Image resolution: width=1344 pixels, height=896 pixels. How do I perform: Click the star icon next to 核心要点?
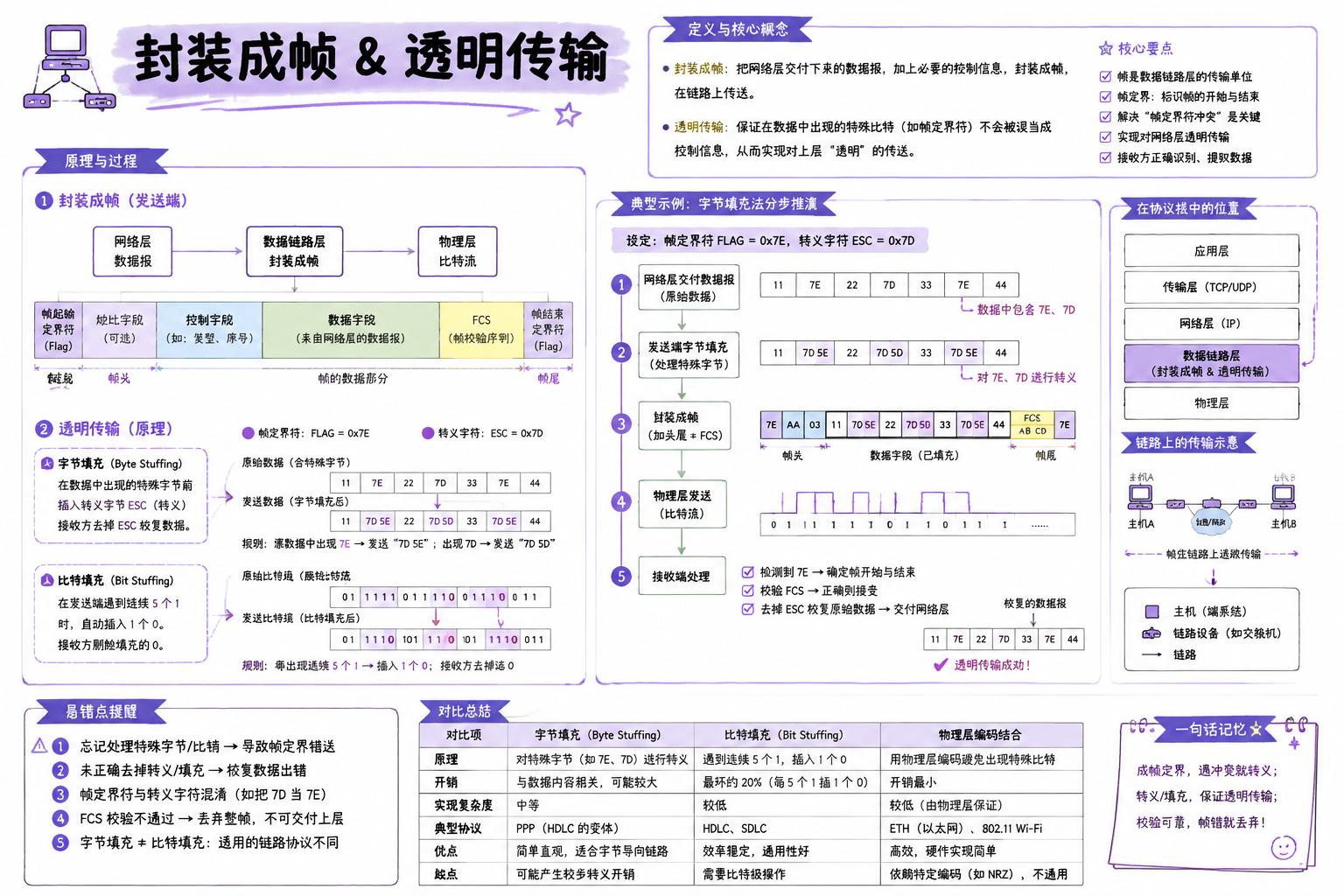pos(1106,49)
